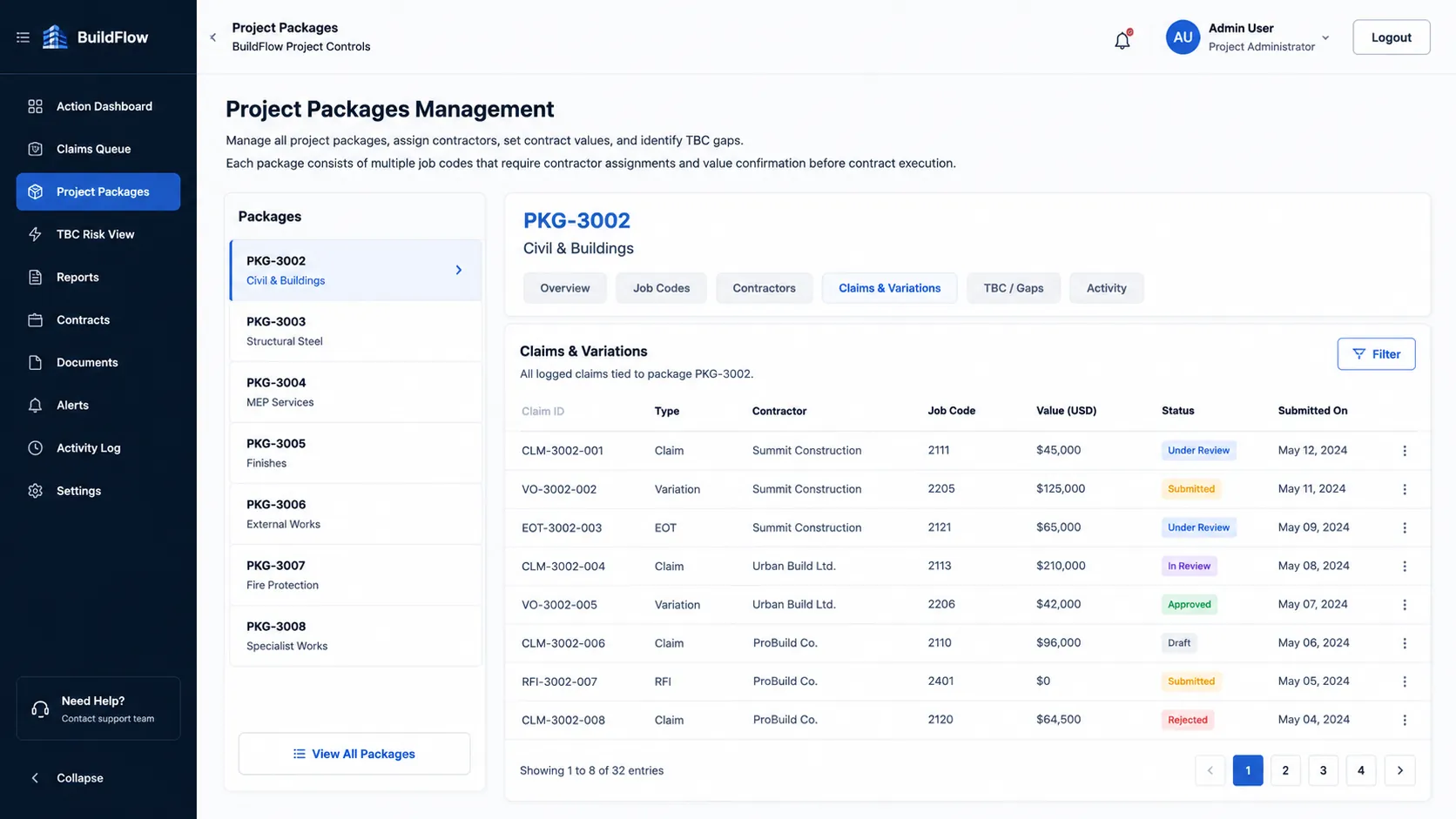Click the Approved status badge for VO-3002-005
This screenshot has width=1456, height=819.
(1189, 604)
